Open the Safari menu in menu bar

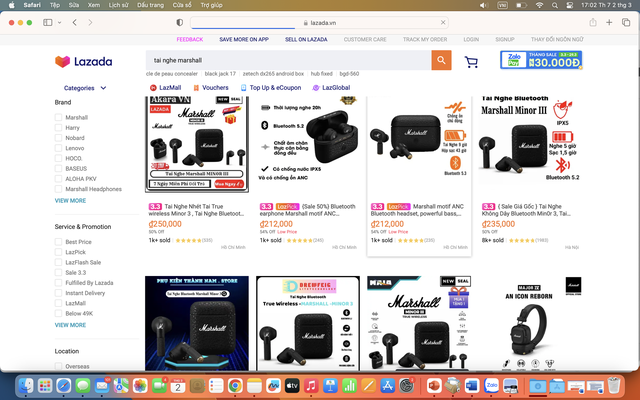coord(30,5)
